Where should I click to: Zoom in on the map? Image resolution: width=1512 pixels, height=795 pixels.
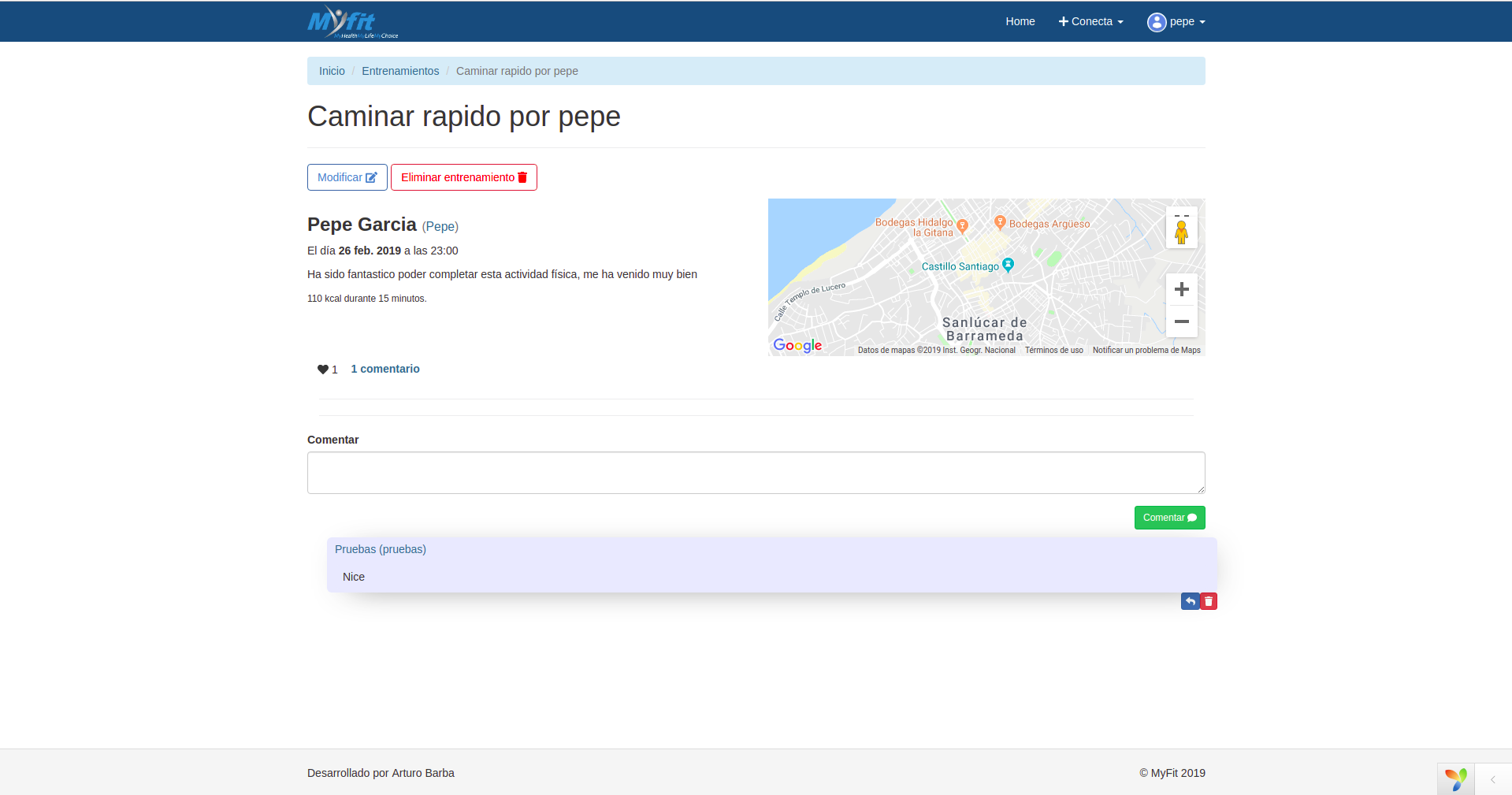[1181, 289]
